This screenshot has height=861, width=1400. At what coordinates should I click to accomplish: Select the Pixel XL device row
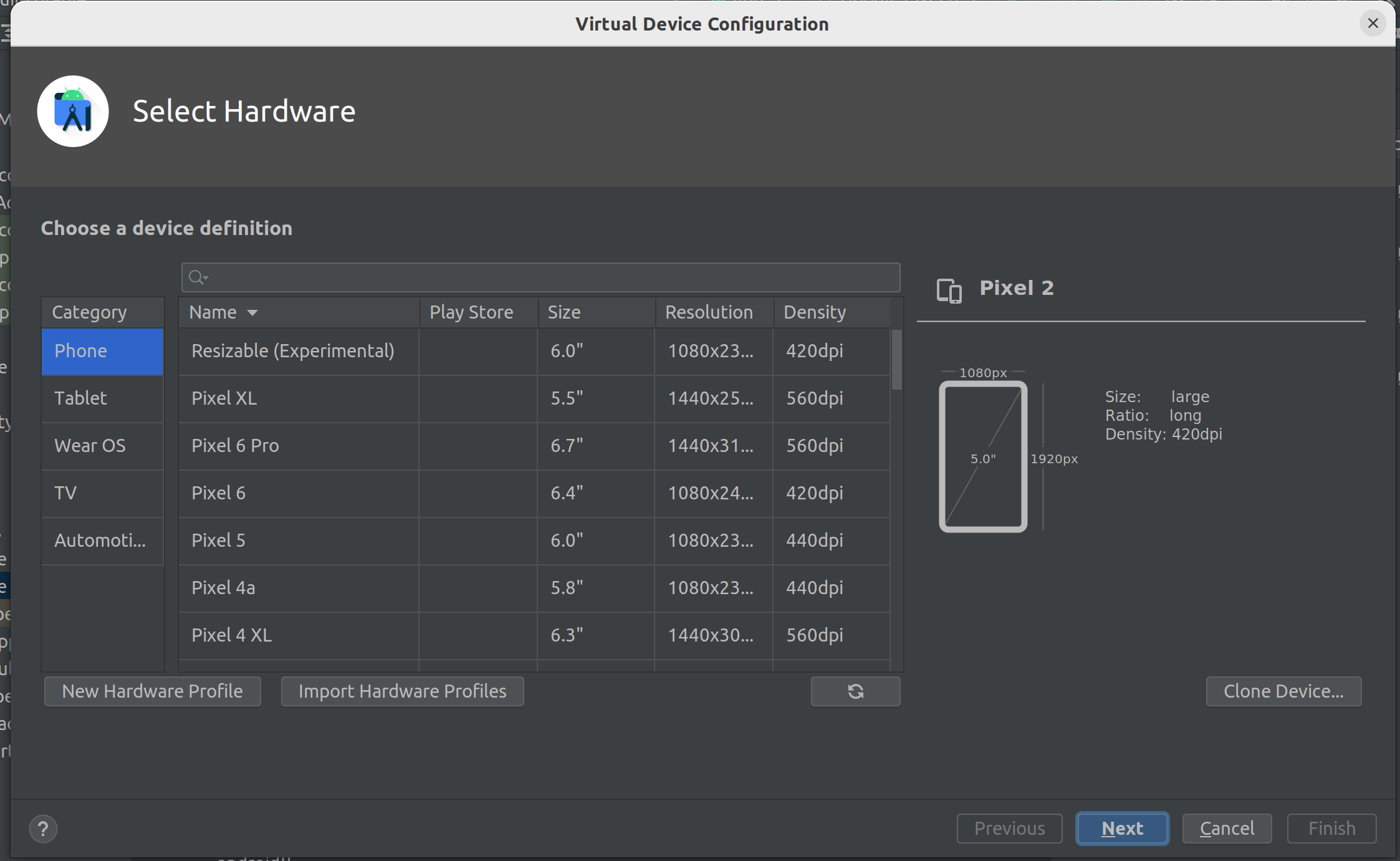coord(534,398)
